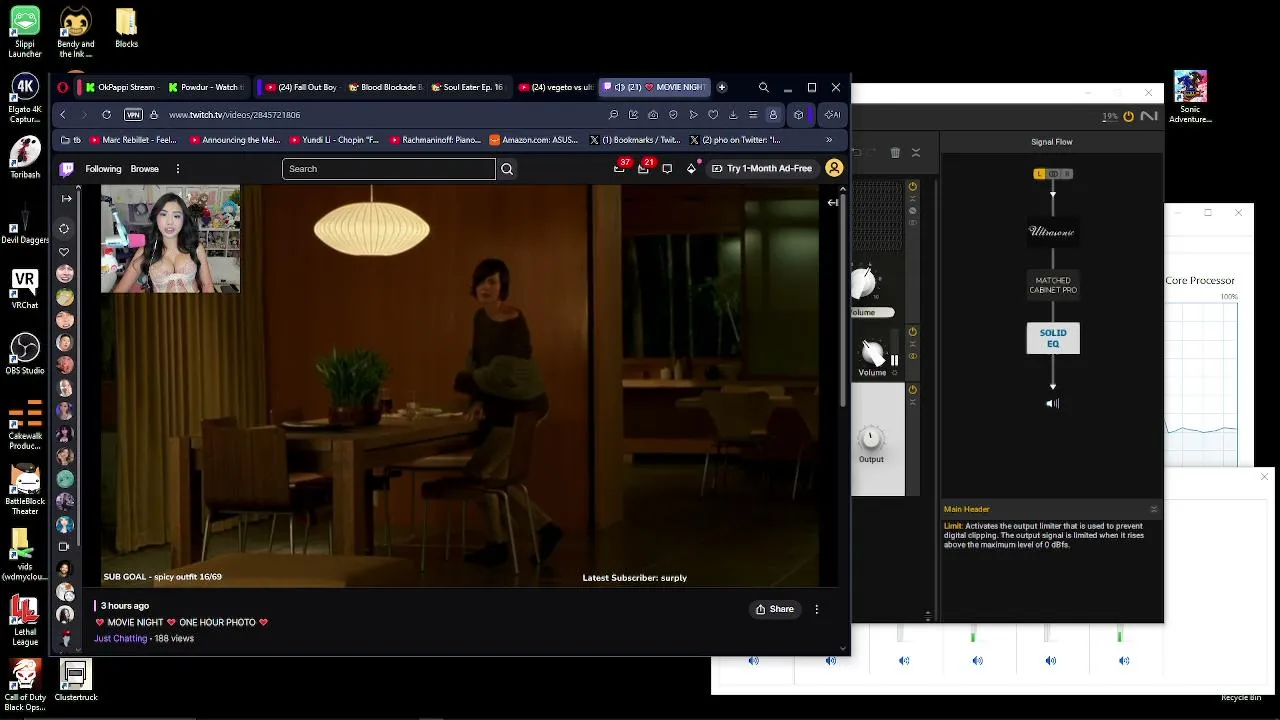Toggle power for the Output component
The width and height of the screenshot is (1280, 720).
912,390
